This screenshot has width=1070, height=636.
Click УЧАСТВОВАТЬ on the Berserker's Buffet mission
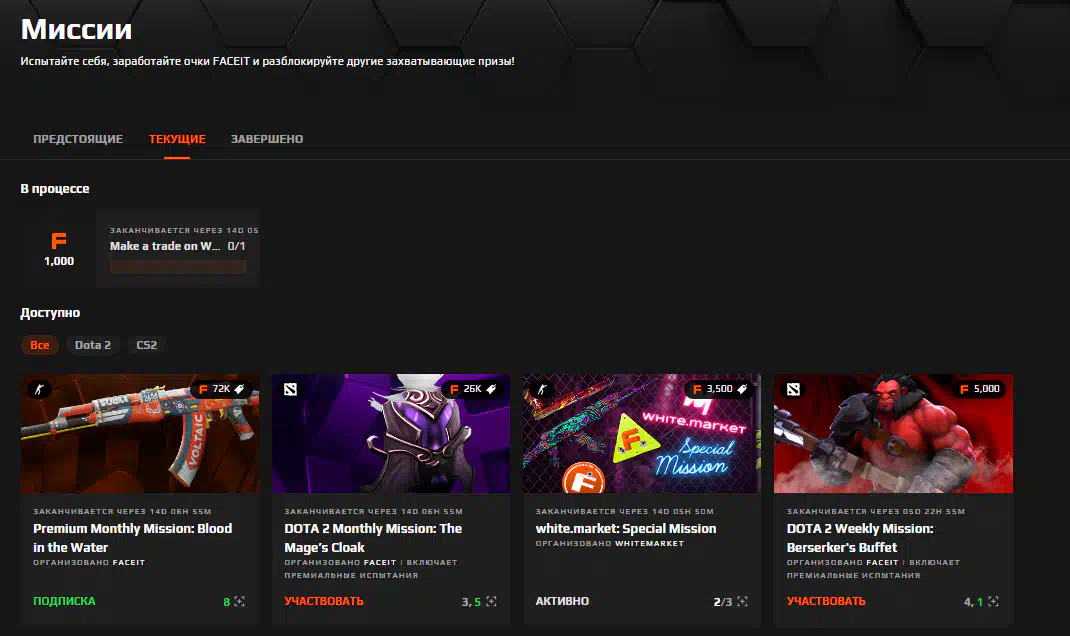pos(826,601)
